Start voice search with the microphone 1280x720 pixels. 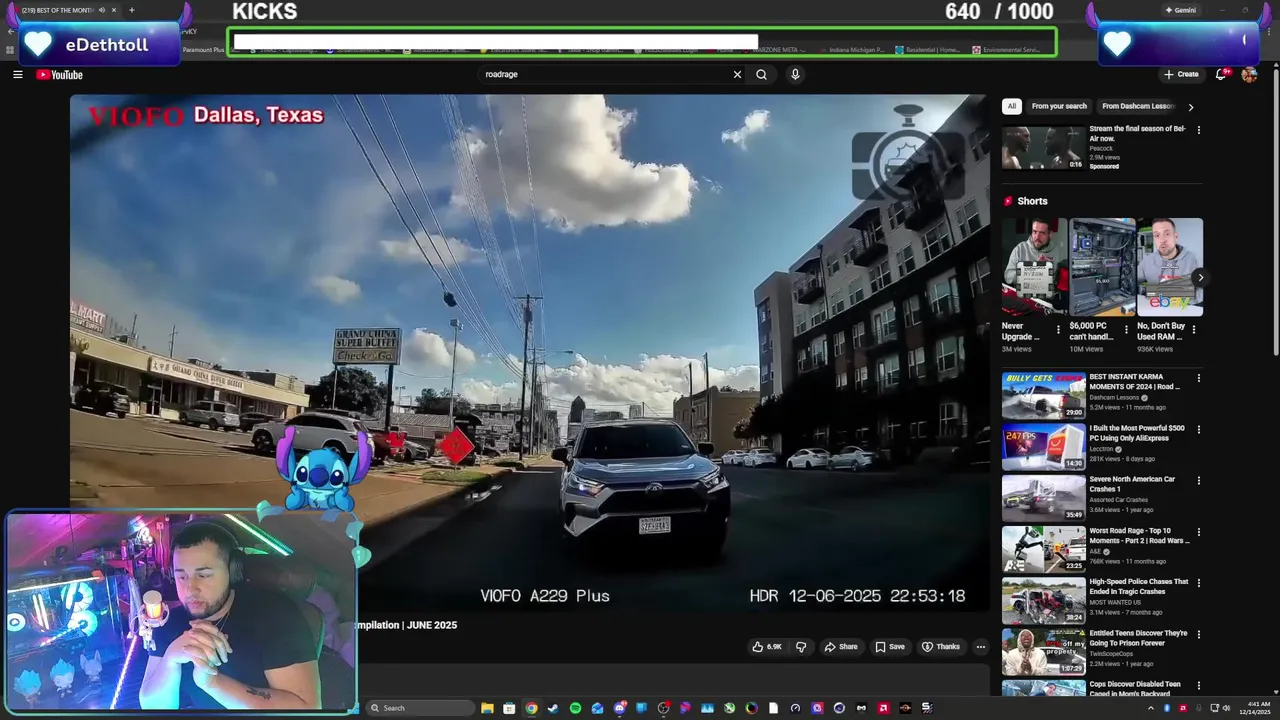795,74
